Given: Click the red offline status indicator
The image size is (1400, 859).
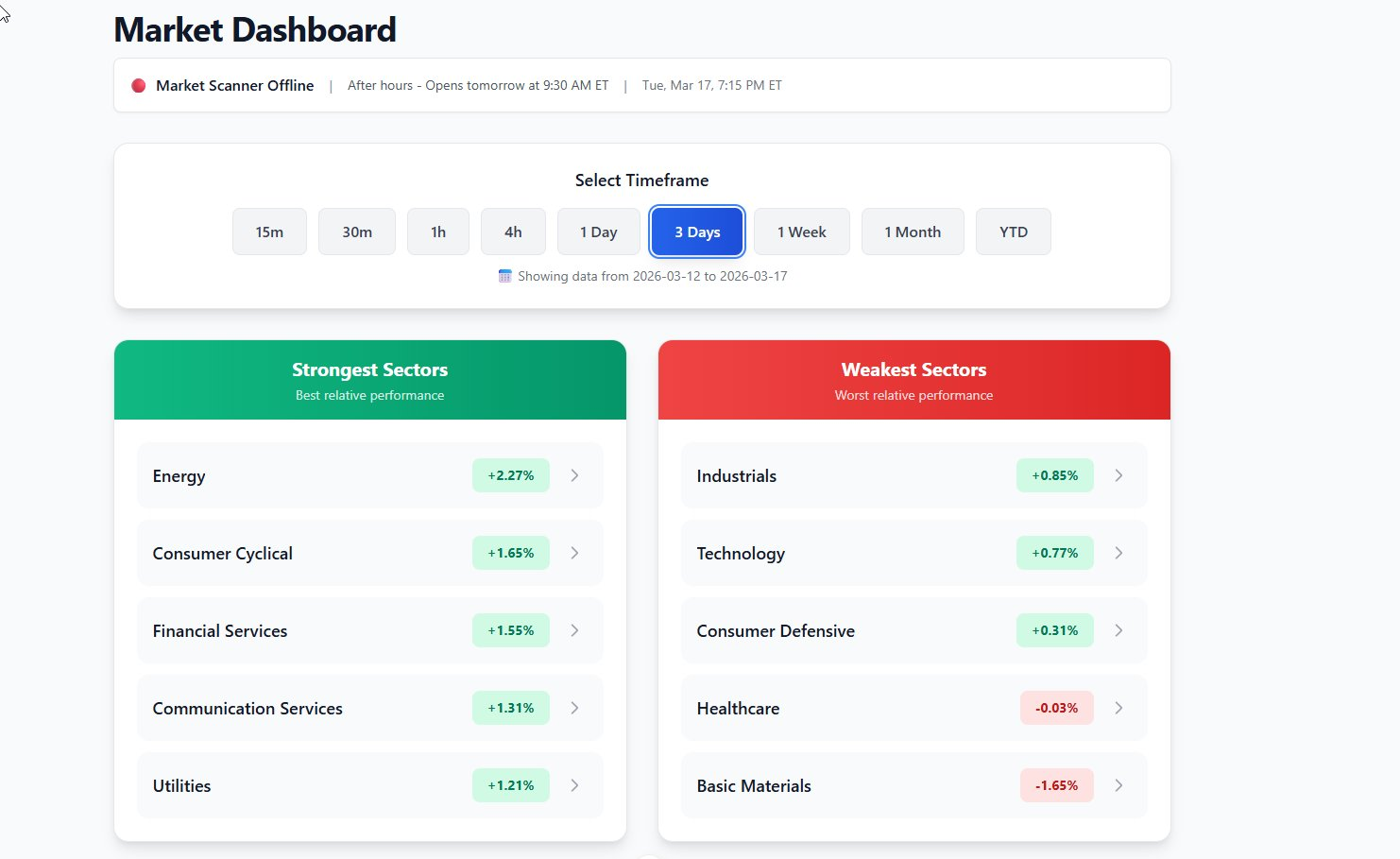Looking at the screenshot, I should click(138, 85).
